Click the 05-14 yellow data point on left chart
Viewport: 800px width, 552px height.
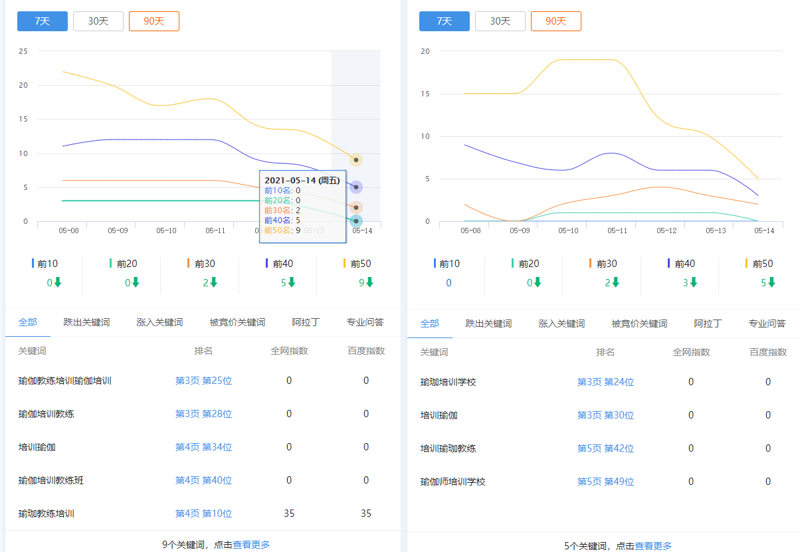pos(356,160)
